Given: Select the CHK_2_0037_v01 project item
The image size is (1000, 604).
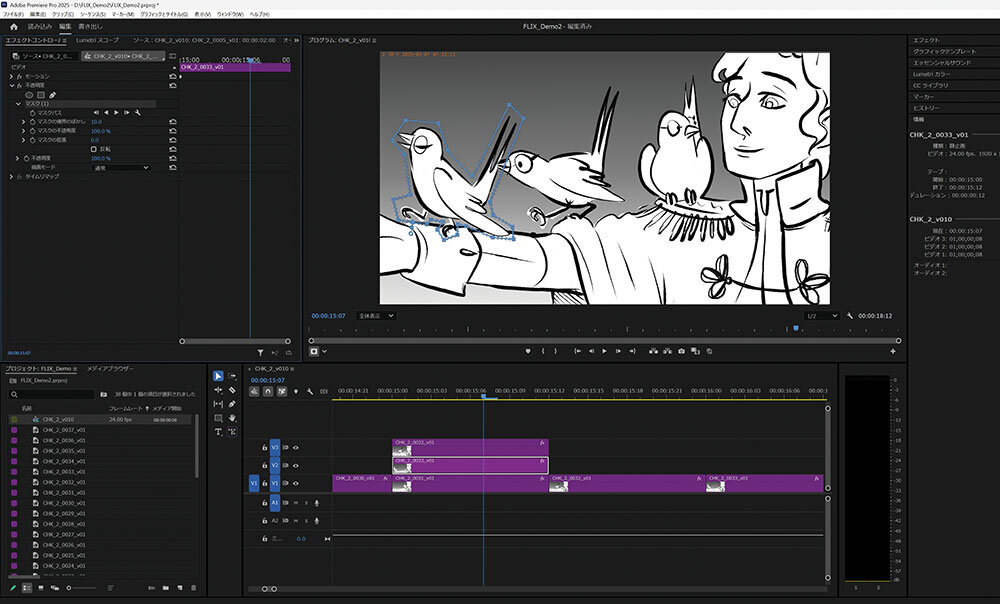Looking at the screenshot, I should [x=64, y=430].
